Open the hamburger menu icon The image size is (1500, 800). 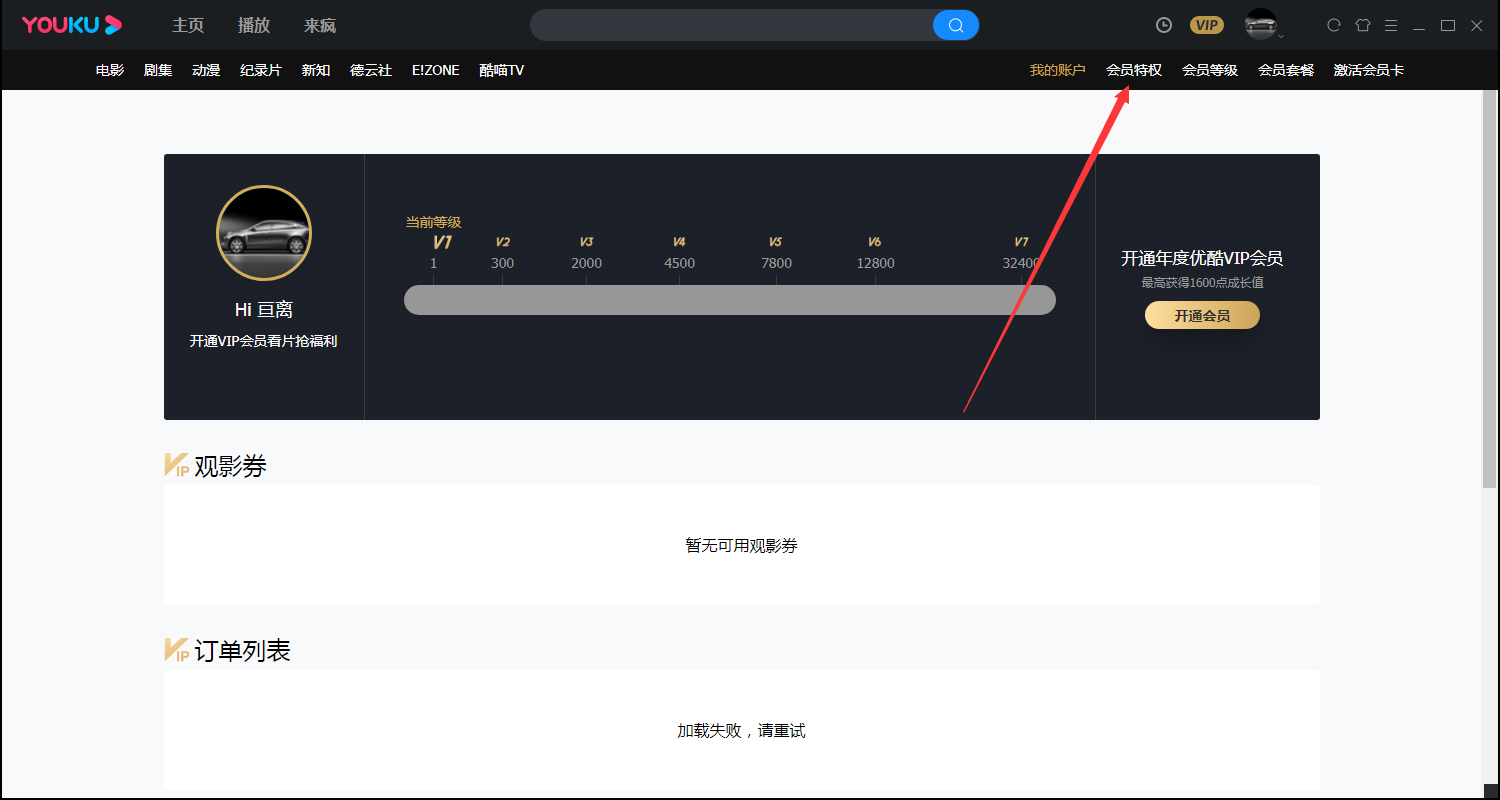(1391, 25)
